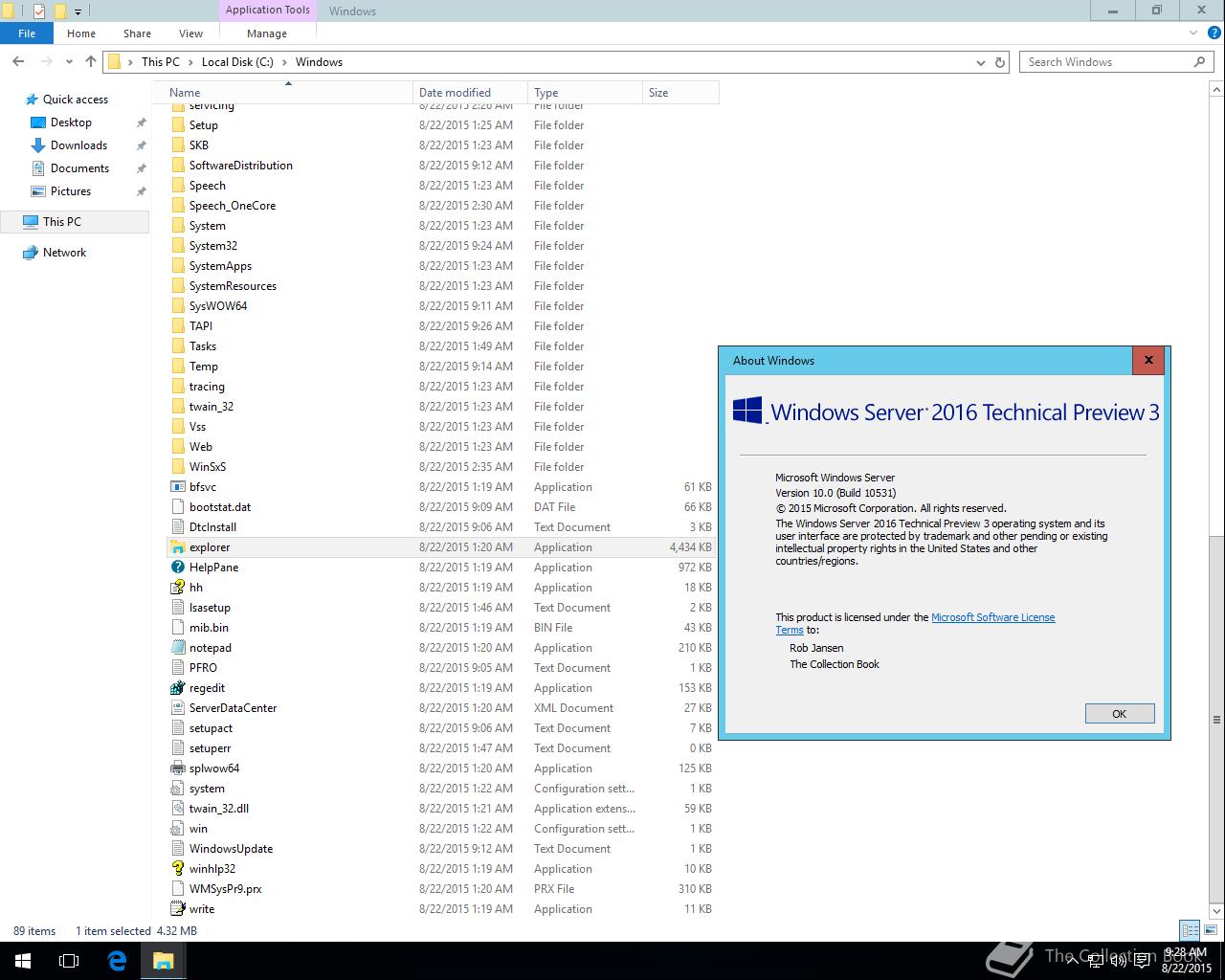Select the winhlp32 application icon

(x=177, y=869)
